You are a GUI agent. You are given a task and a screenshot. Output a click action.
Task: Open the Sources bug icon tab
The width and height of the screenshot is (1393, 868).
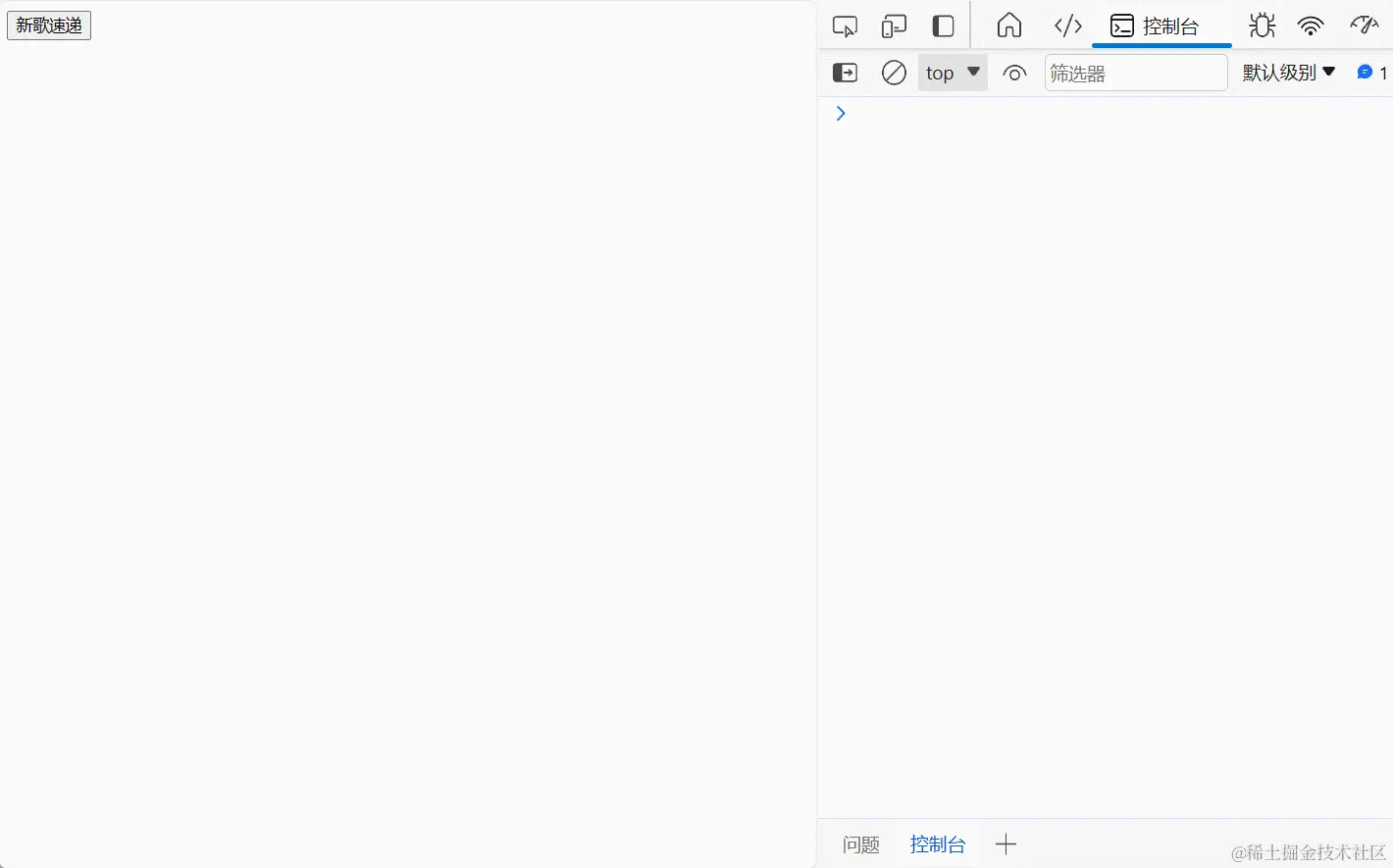click(1263, 26)
